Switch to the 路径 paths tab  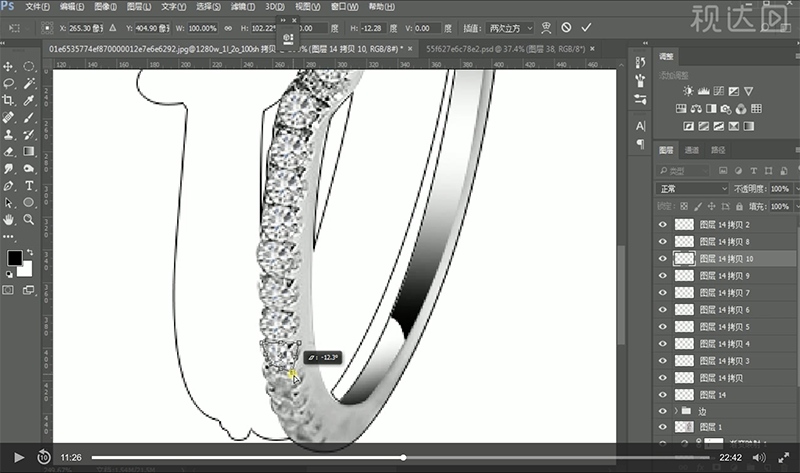pos(718,150)
